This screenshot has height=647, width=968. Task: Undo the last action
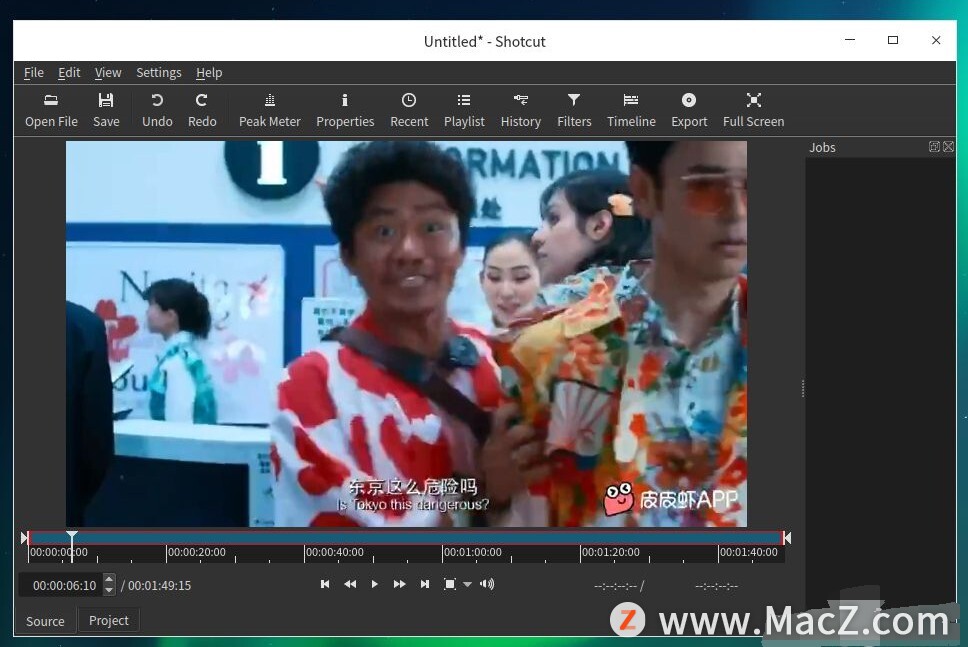coord(157,110)
